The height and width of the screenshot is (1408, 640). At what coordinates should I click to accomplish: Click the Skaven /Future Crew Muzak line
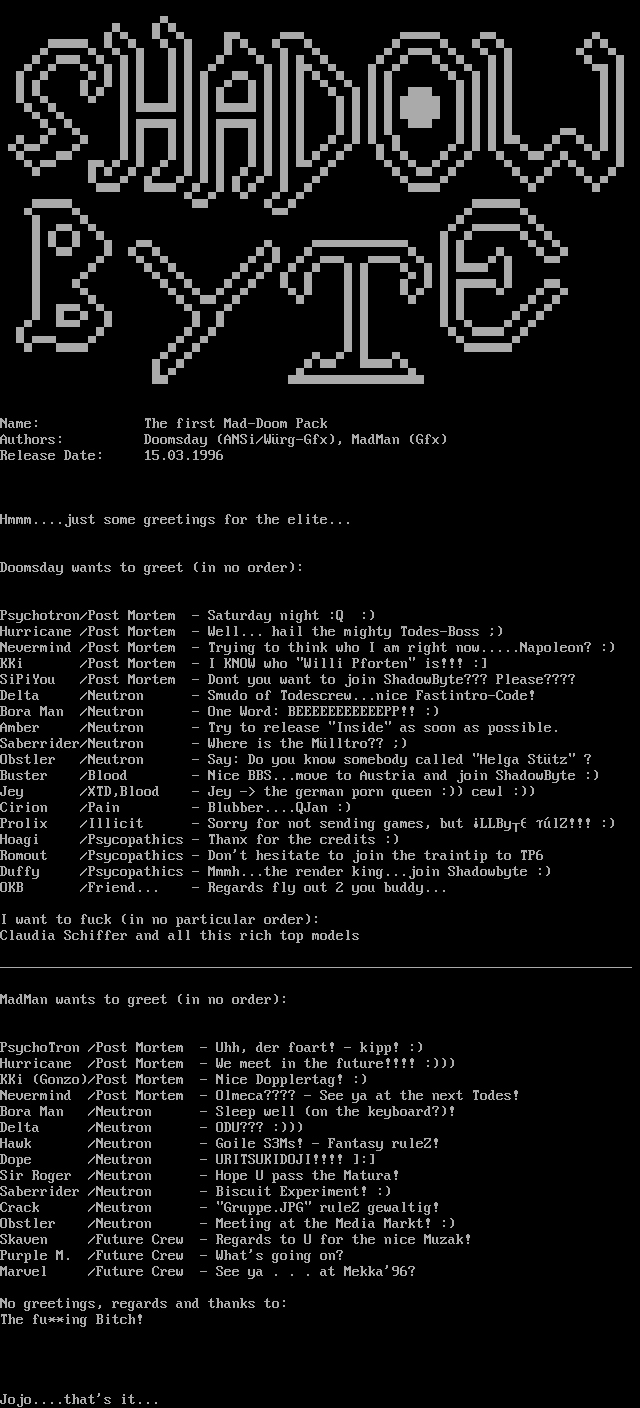click(235, 1240)
